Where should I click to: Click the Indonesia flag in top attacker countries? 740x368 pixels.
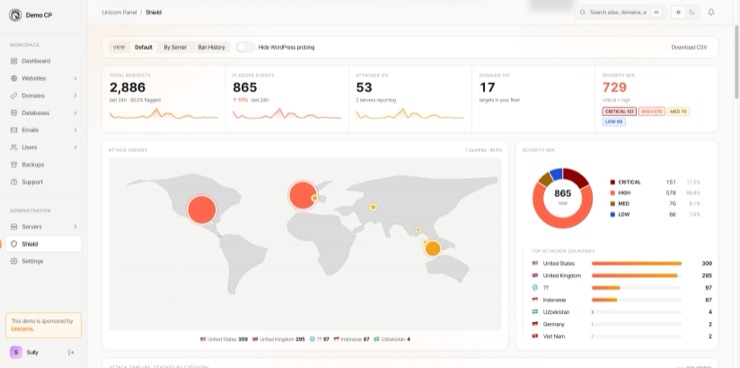(535, 300)
